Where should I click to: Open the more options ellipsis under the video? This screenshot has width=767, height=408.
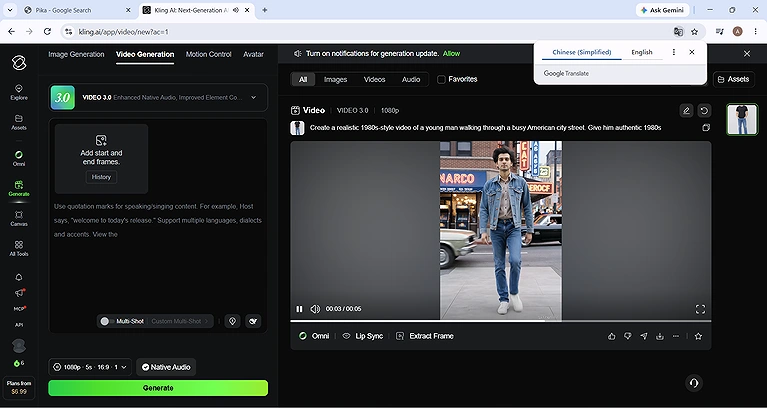pyautogui.click(x=676, y=336)
